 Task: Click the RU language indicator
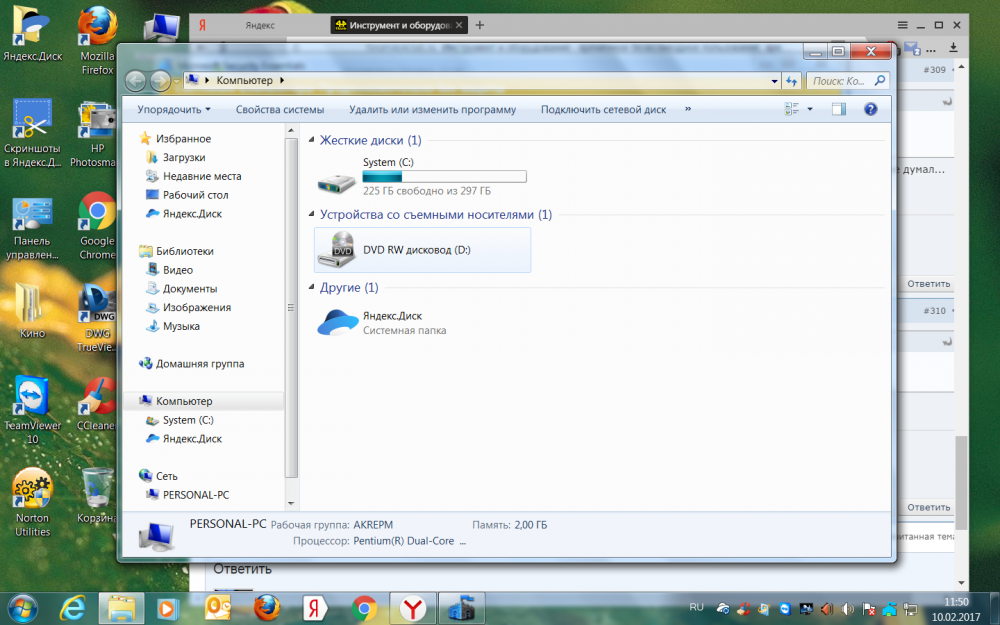696,607
